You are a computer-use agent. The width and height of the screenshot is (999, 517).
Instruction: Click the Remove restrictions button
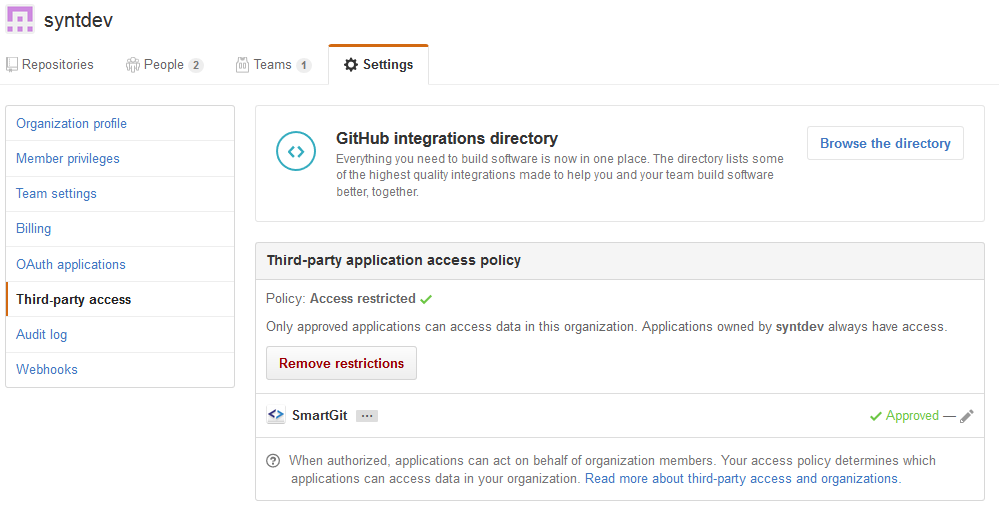[x=341, y=363]
